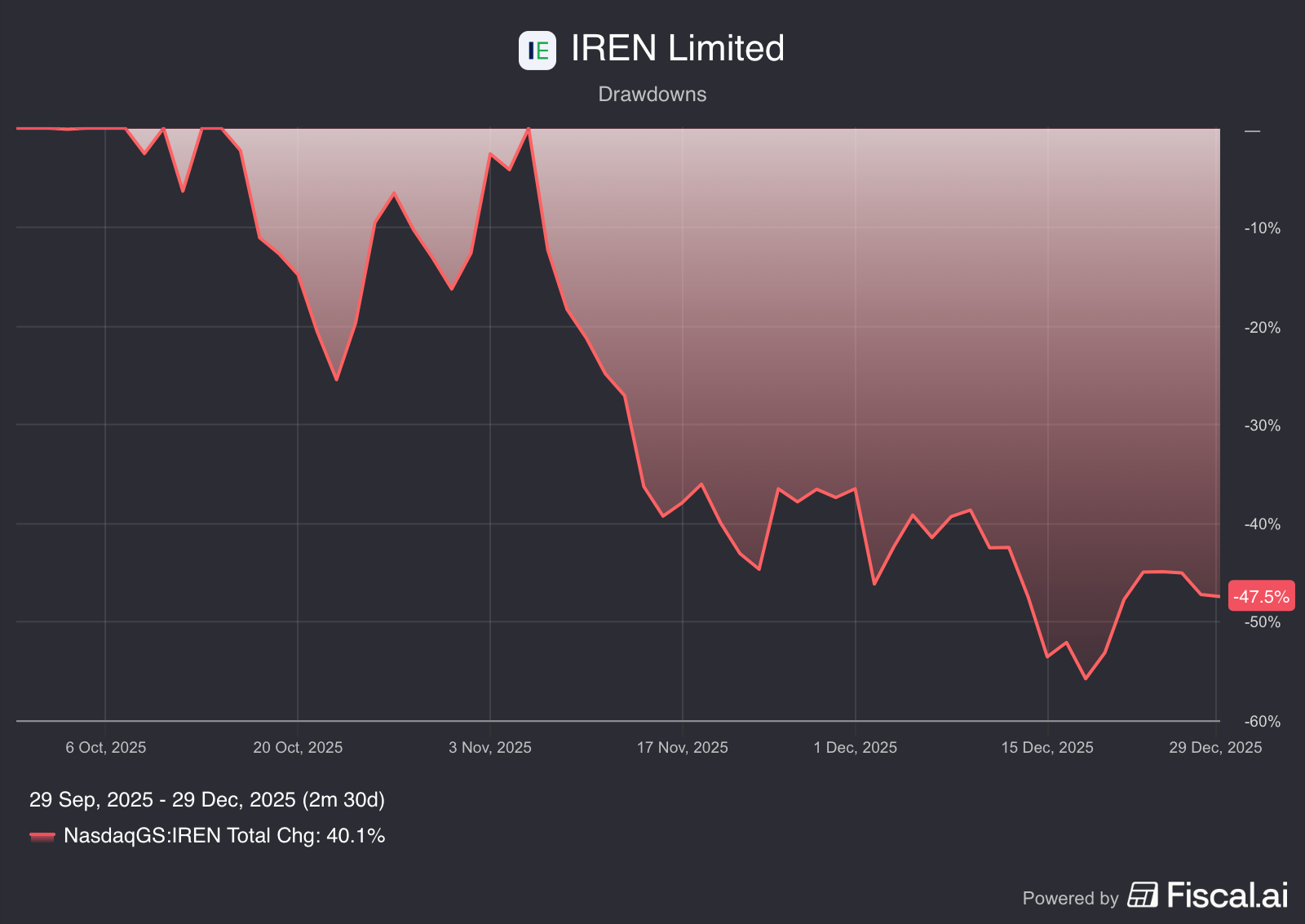Click the IREN Limited company logo icon
The image size is (1305, 924).
tap(537, 51)
